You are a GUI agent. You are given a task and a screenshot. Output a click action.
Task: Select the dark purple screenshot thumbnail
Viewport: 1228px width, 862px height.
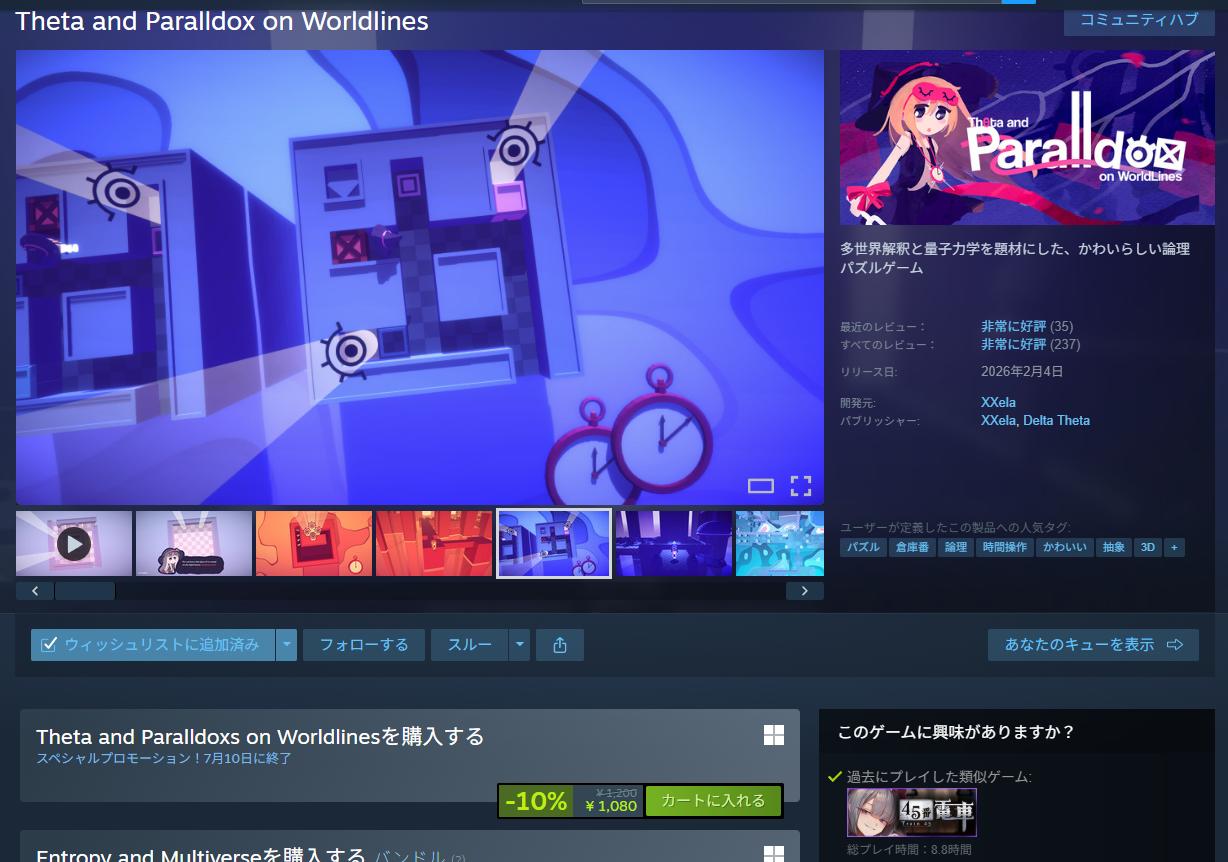coord(674,543)
